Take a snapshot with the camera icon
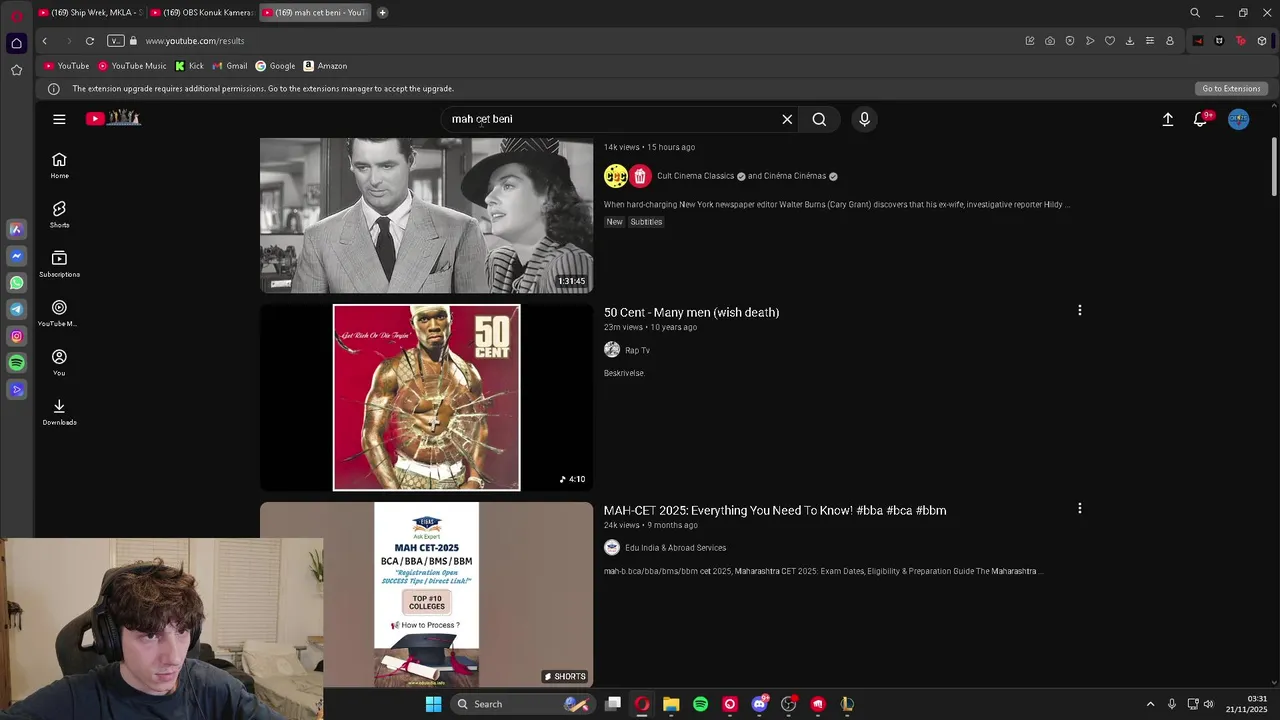The height and width of the screenshot is (720, 1280). 1050,41
